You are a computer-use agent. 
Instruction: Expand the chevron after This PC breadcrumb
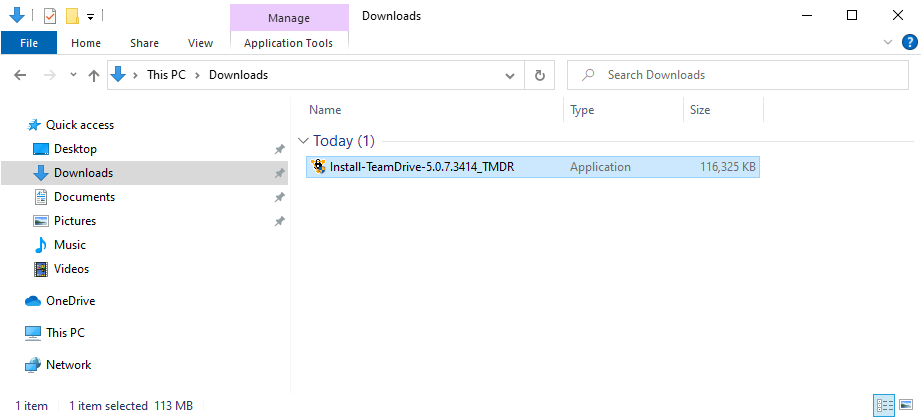click(x=198, y=75)
